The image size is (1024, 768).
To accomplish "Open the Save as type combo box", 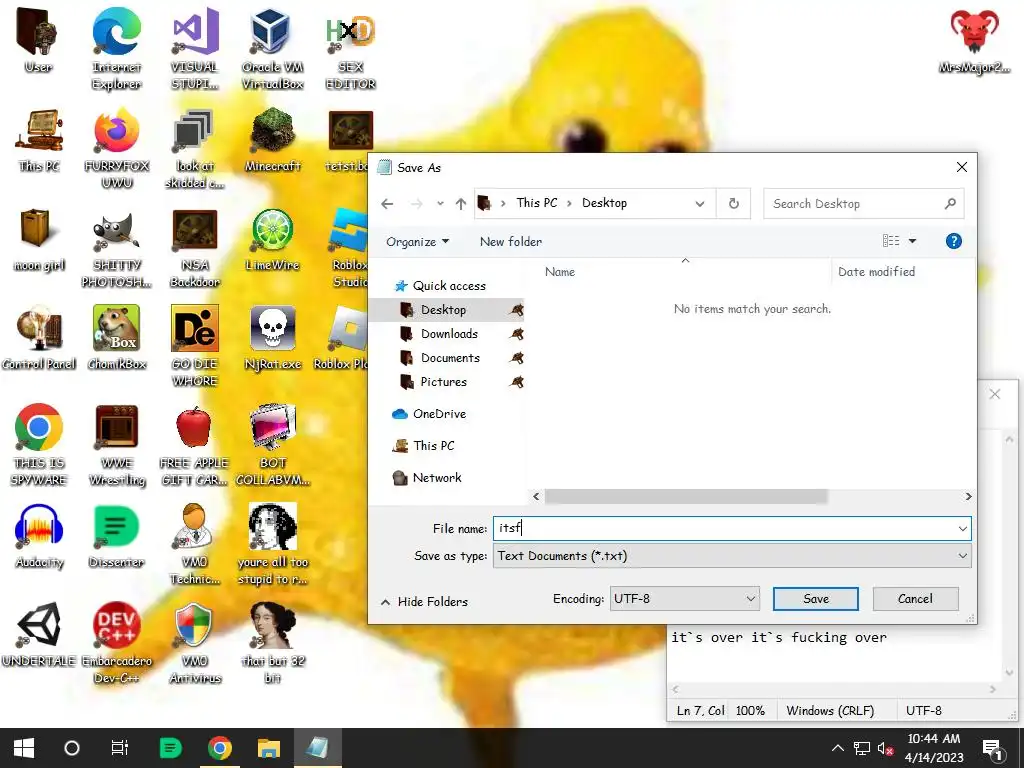I will 732,556.
